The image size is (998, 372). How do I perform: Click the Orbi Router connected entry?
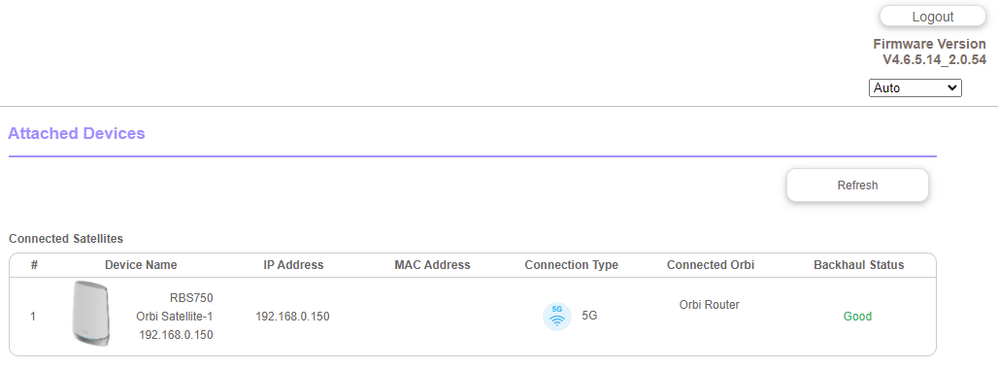tap(709, 305)
